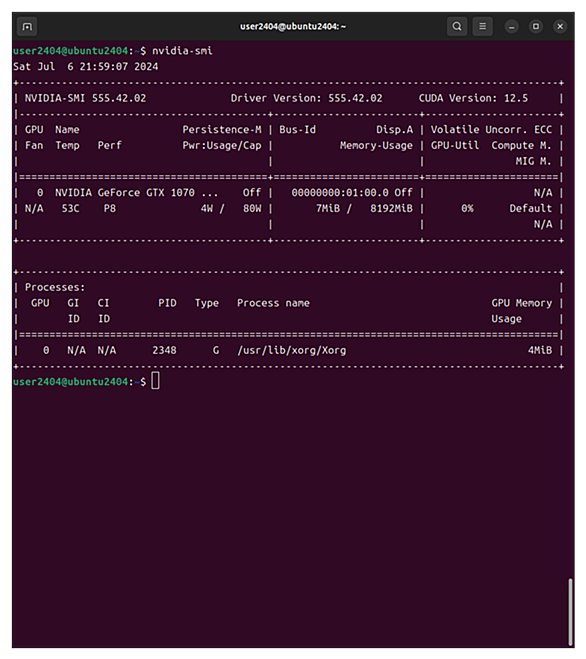Maximize the terminal window
Screen dimensions: 586x659
click(x=536, y=26)
